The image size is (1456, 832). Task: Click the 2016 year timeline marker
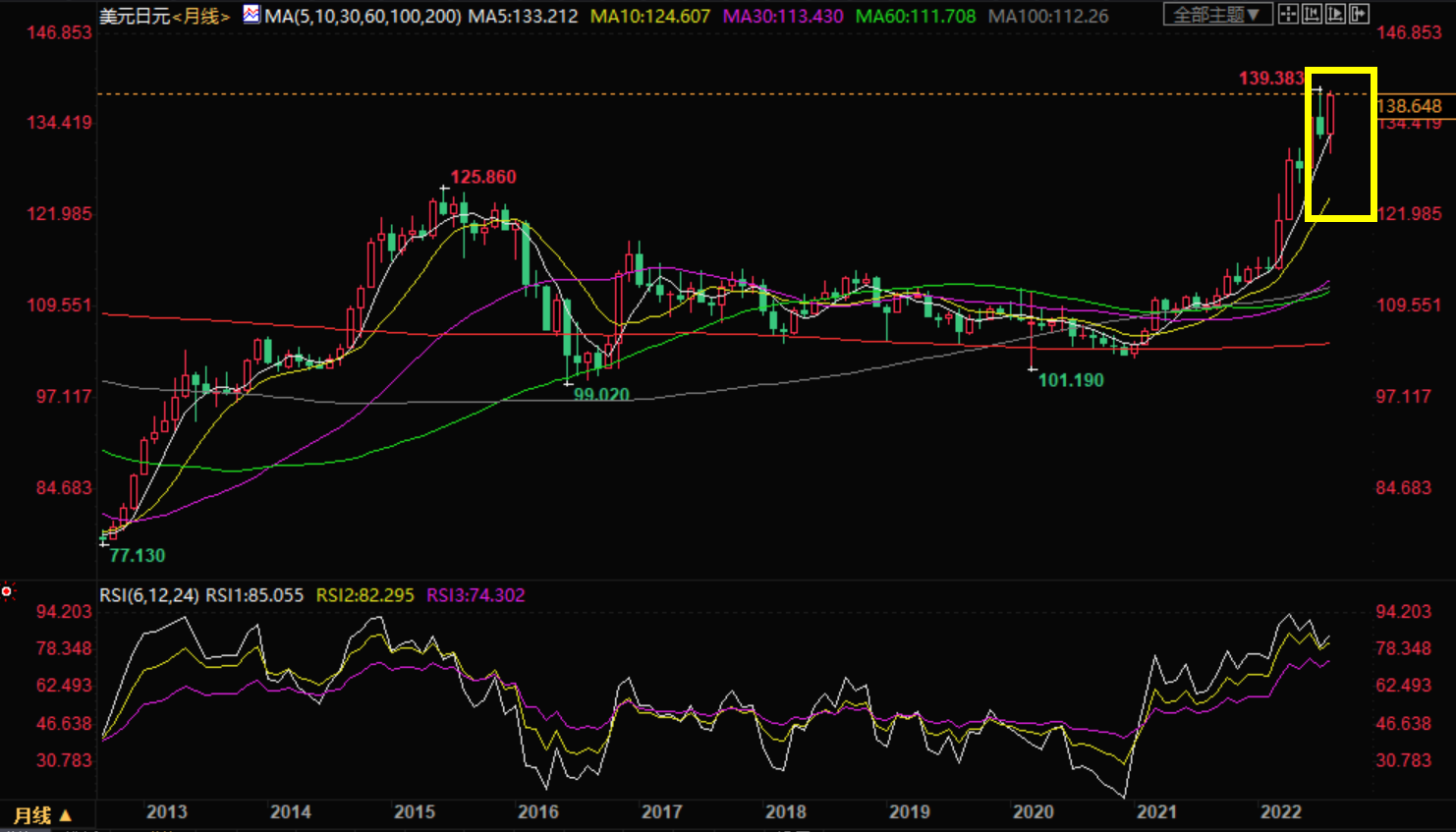[x=537, y=811]
